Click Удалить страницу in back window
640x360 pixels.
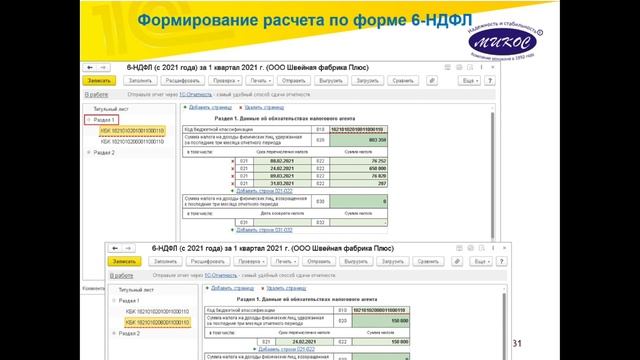tap(264, 107)
